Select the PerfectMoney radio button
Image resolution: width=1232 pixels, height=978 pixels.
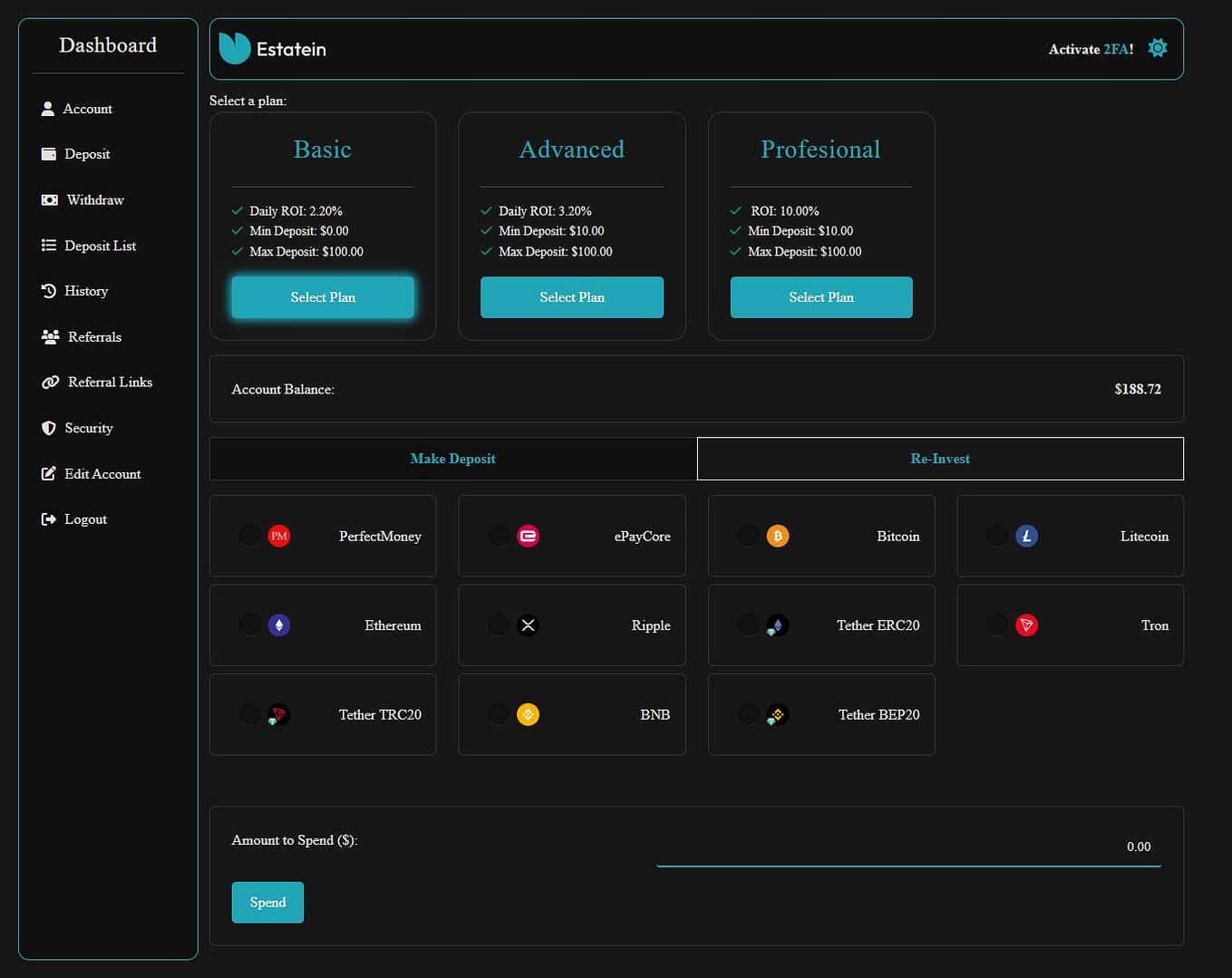coord(249,536)
